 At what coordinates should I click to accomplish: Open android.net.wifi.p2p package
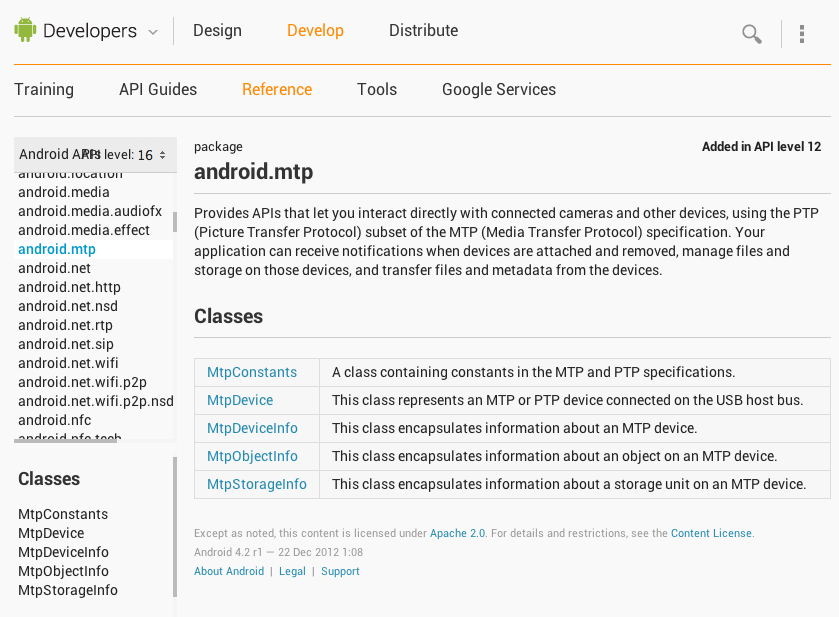coord(82,382)
